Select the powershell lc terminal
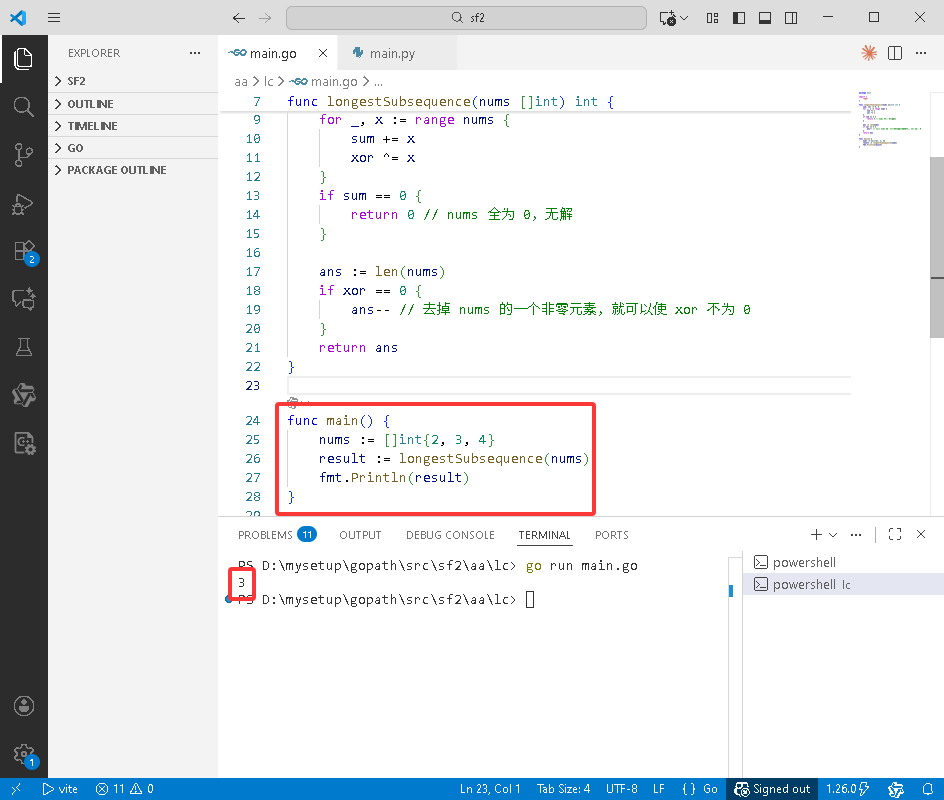Viewport: 944px width, 800px height. [x=843, y=584]
